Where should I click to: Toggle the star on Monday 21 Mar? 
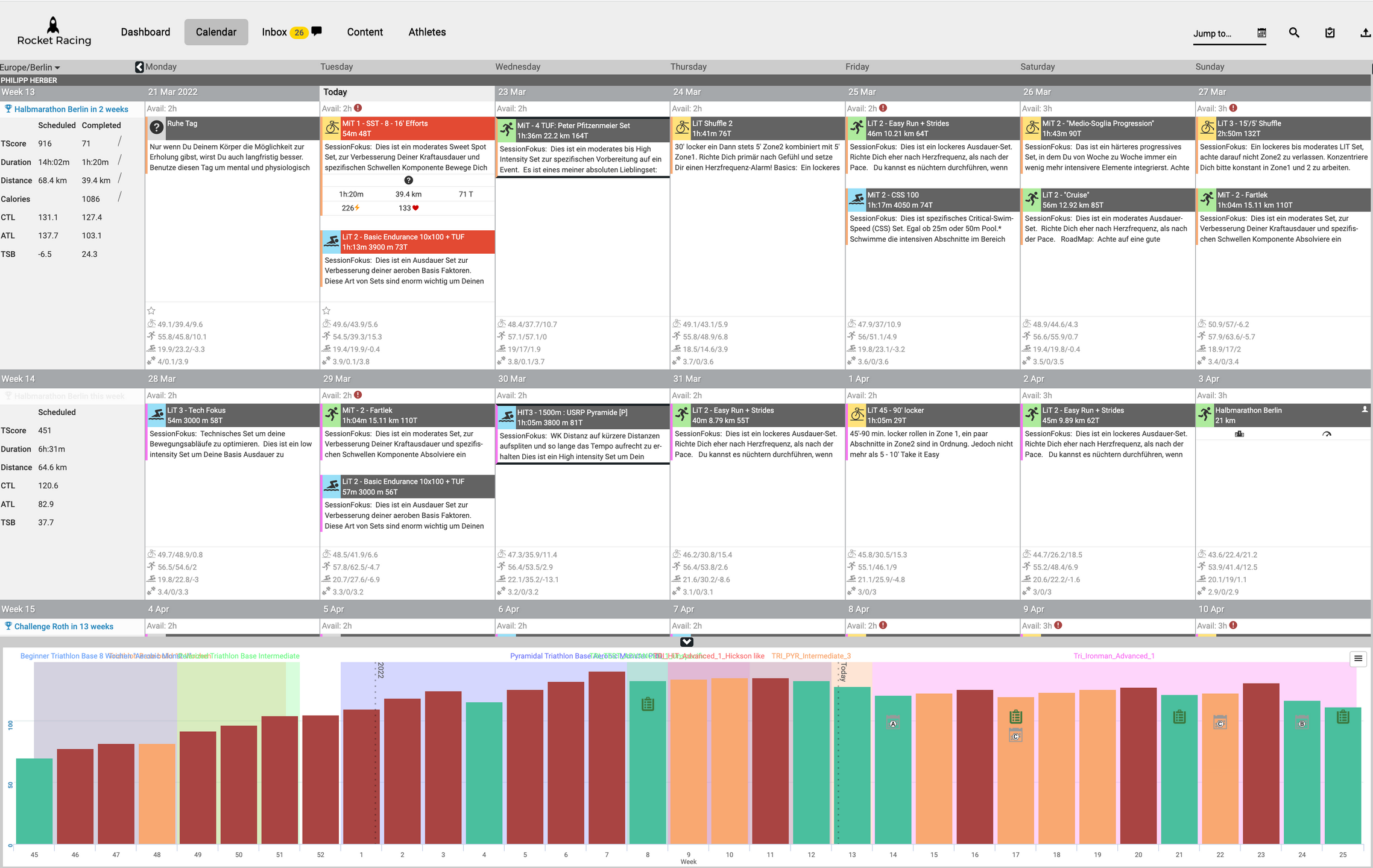[x=151, y=311]
